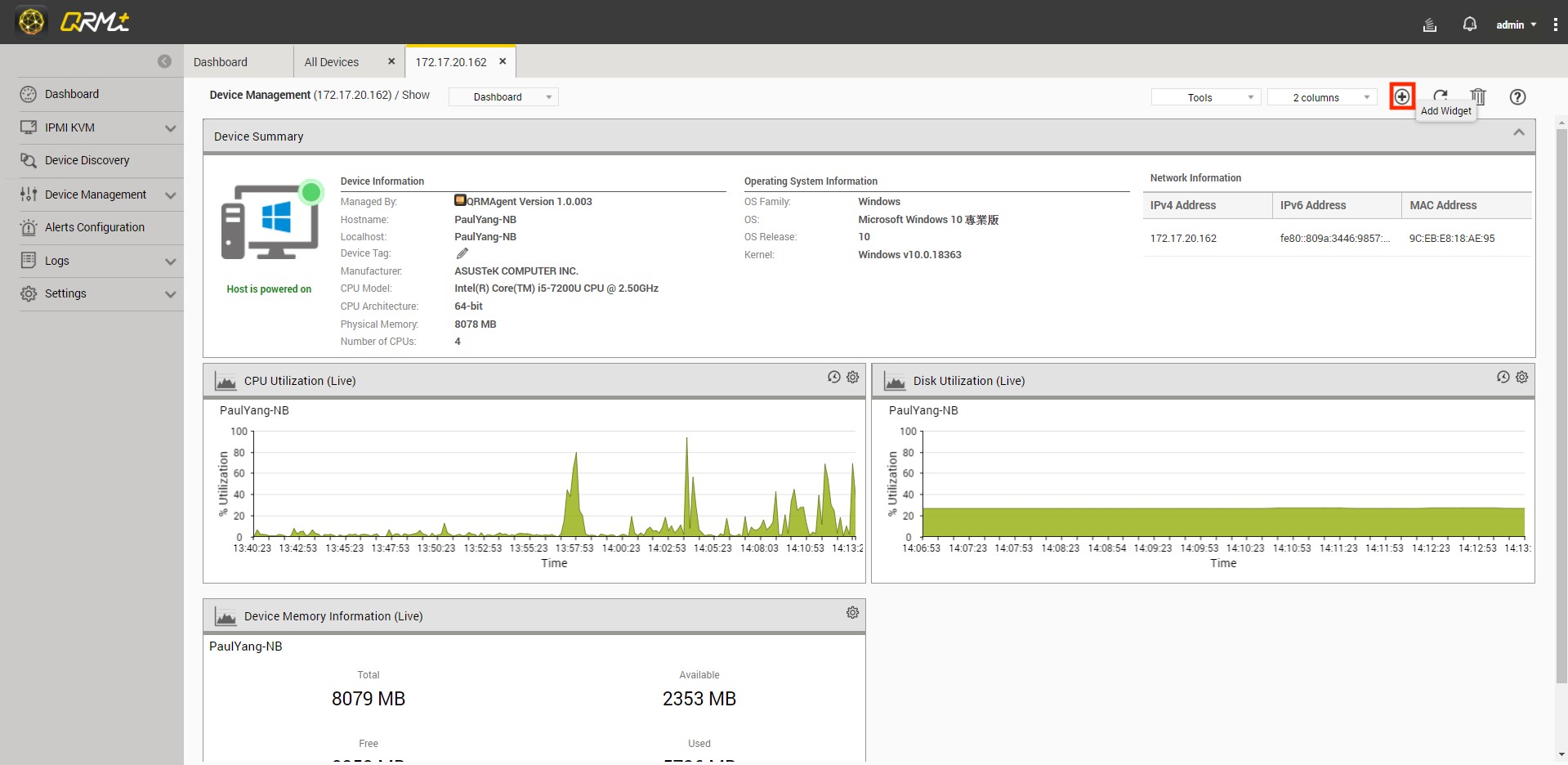Open the 2 columns layout dropdown
This screenshot has width=1568, height=765.
(x=1322, y=97)
